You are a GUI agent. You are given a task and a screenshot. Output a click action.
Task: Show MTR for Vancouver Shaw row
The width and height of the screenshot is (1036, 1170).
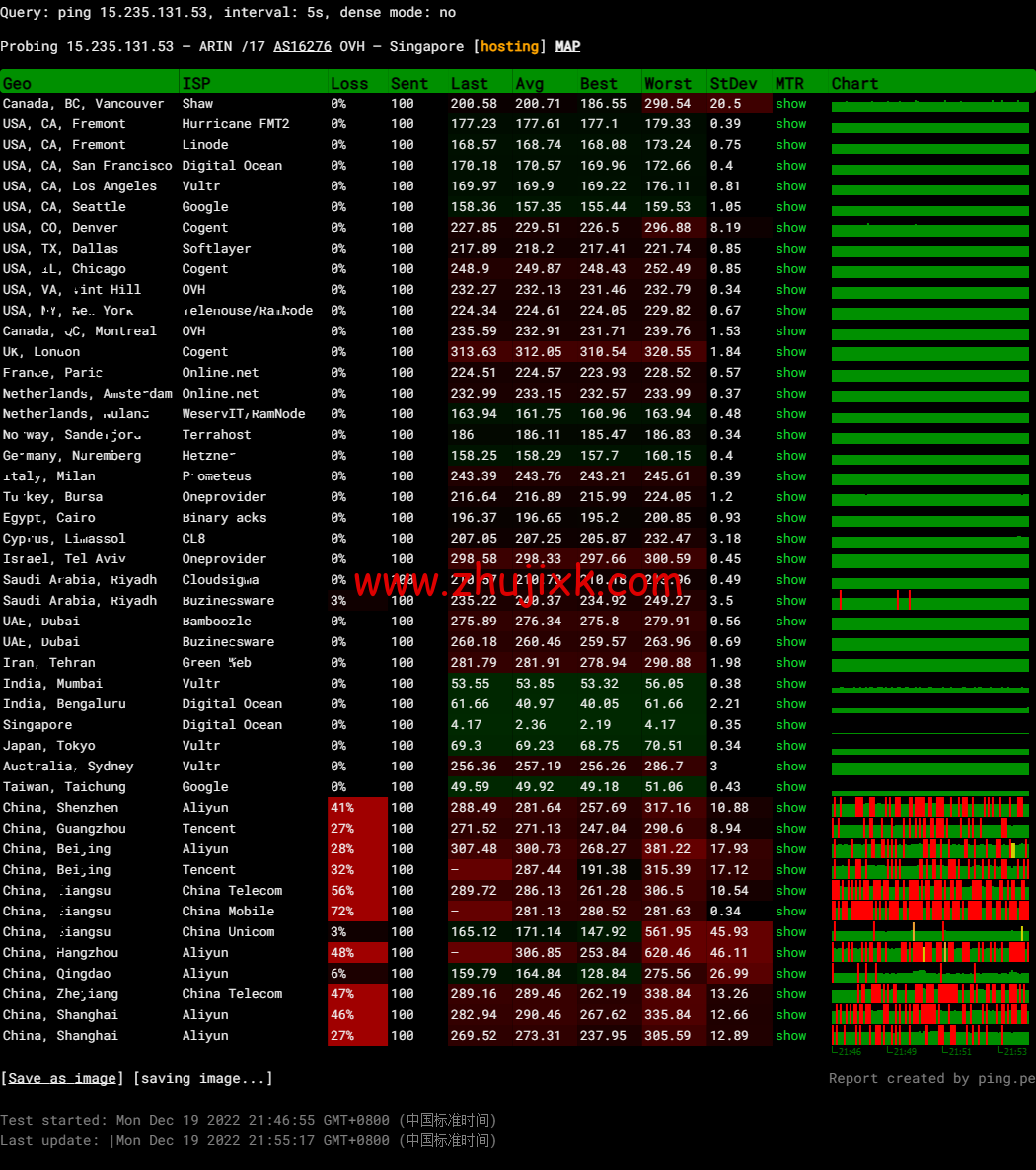point(790,104)
